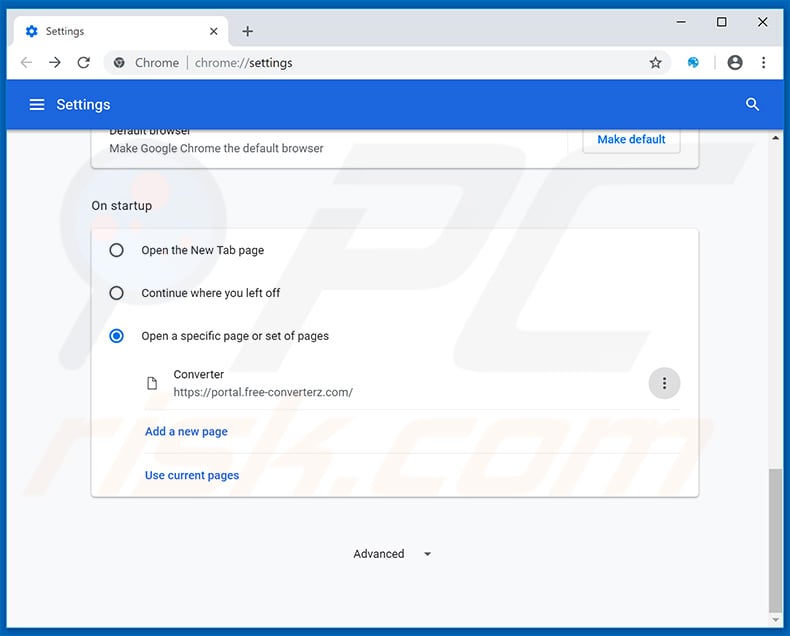The image size is (790, 636).
Task: Click the Use current pages link
Action: pos(192,475)
